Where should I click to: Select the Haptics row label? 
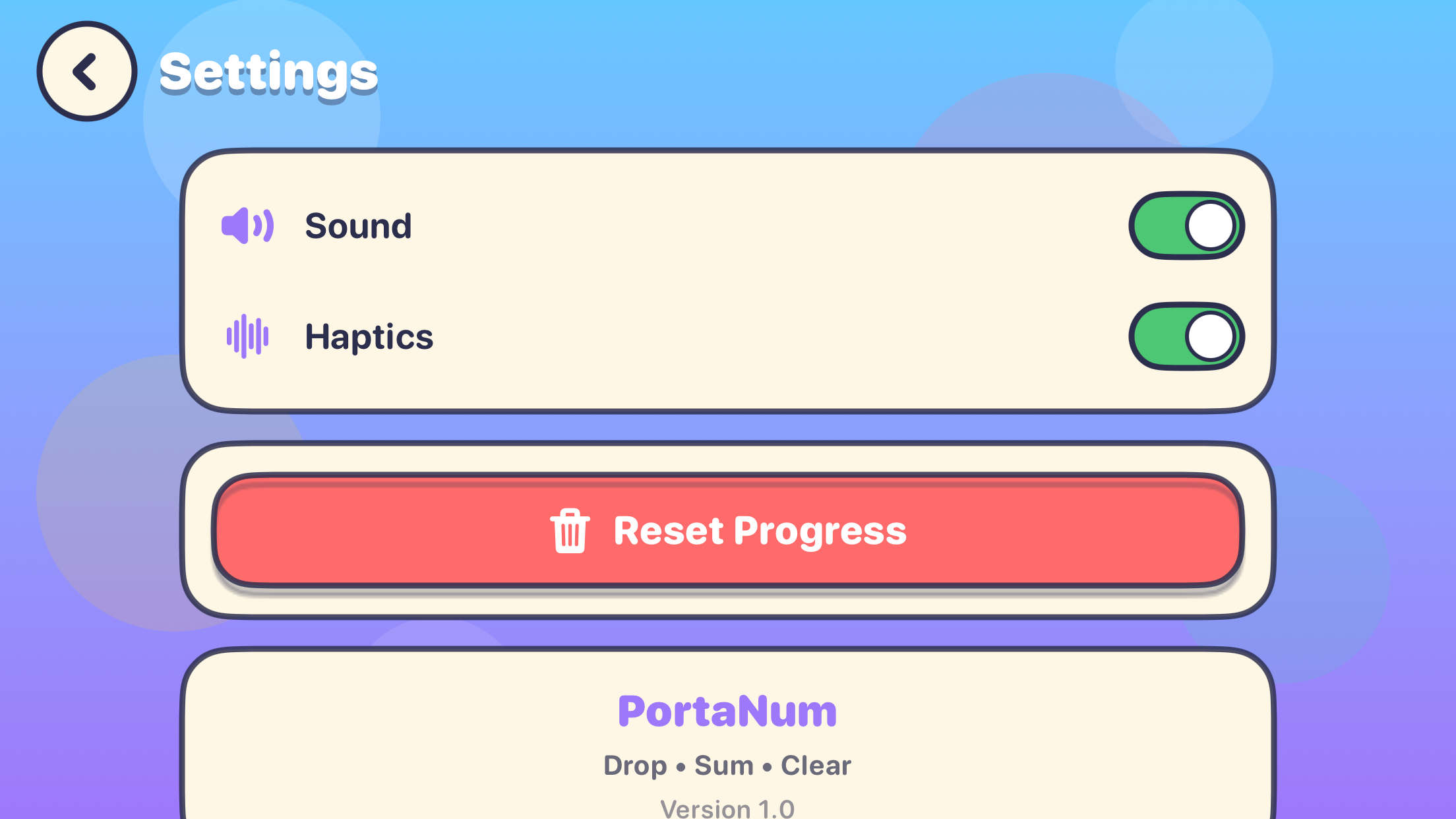(x=369, y=337)
